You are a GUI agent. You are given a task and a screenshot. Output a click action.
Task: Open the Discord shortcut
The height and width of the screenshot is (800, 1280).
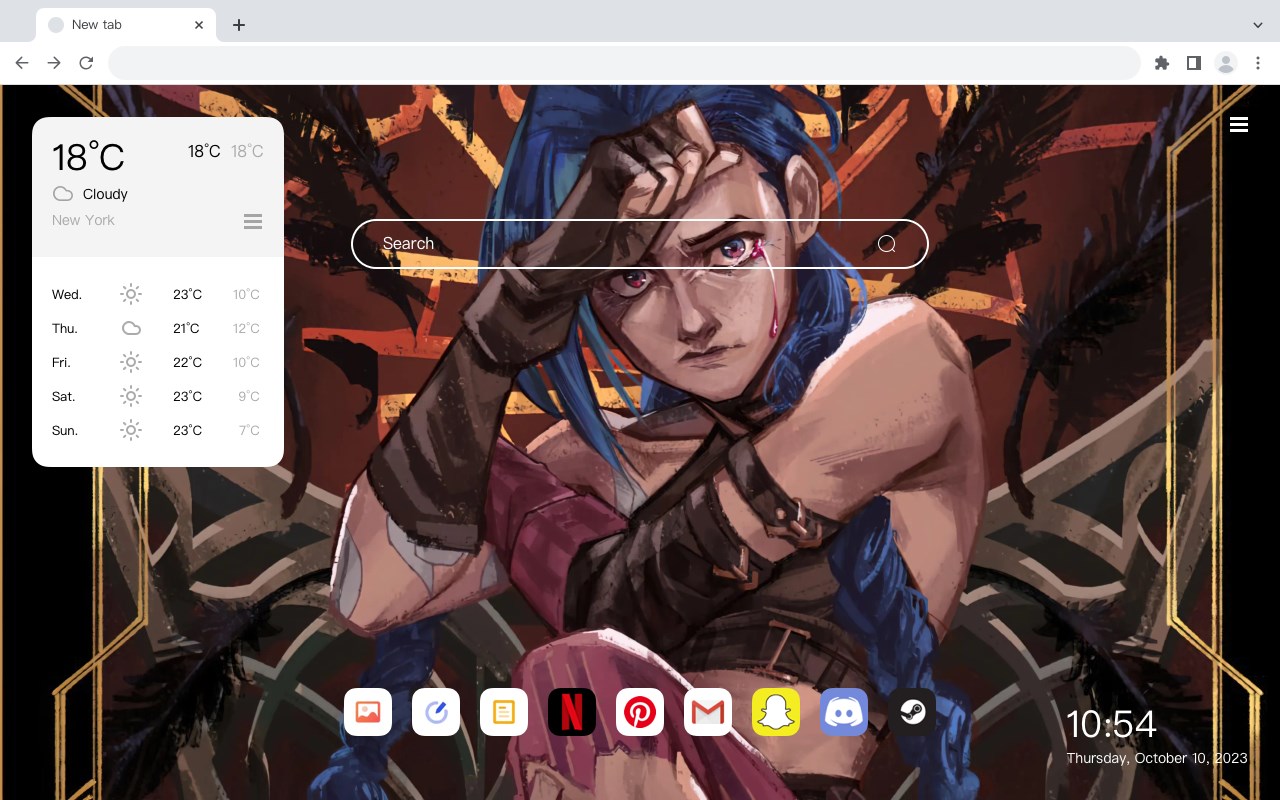click(844, 712)
